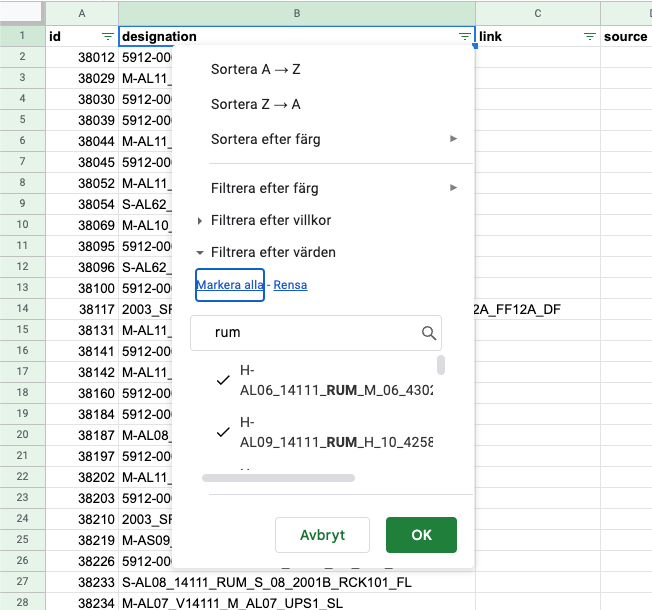
Task: Open the filter icon in the id column header
Action: [x=108, y=37]
